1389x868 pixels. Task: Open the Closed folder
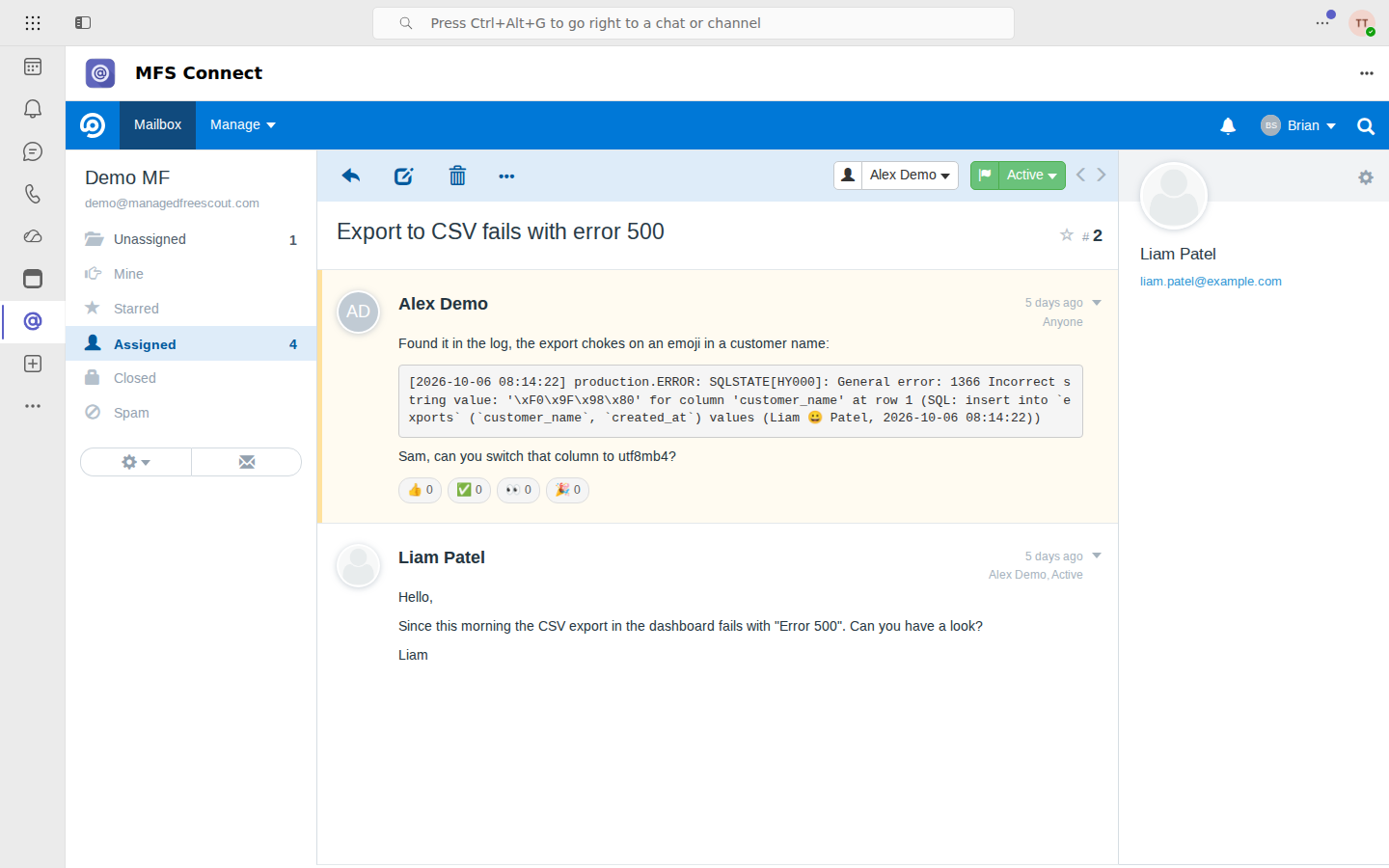coord(191,378)
